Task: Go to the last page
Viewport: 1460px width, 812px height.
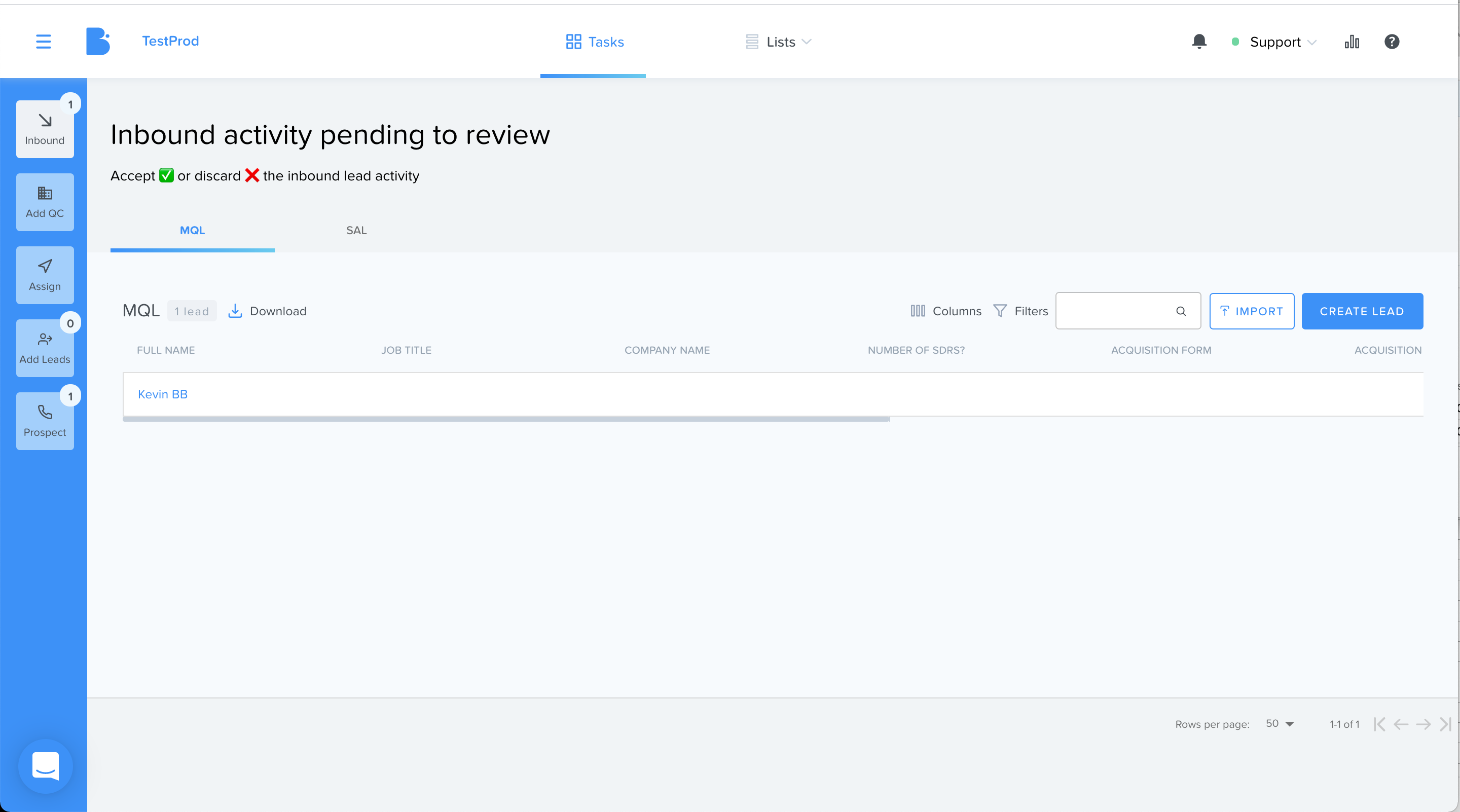Action: (1445, 724)
